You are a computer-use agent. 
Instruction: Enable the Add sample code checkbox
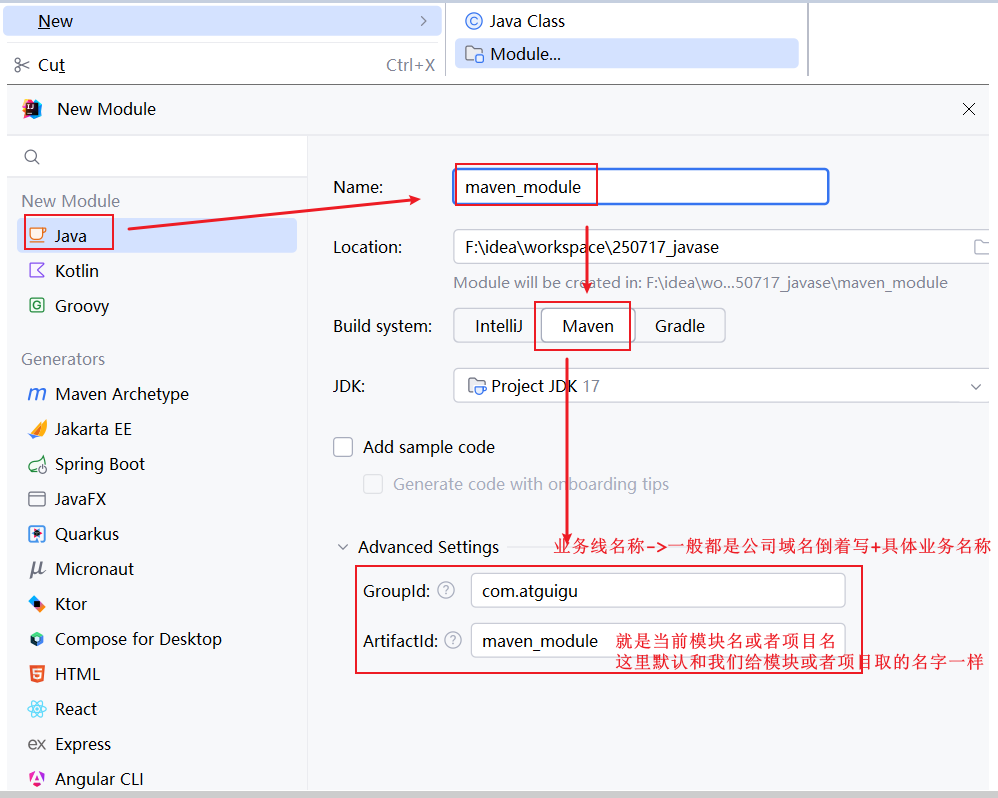pos(343,447)
